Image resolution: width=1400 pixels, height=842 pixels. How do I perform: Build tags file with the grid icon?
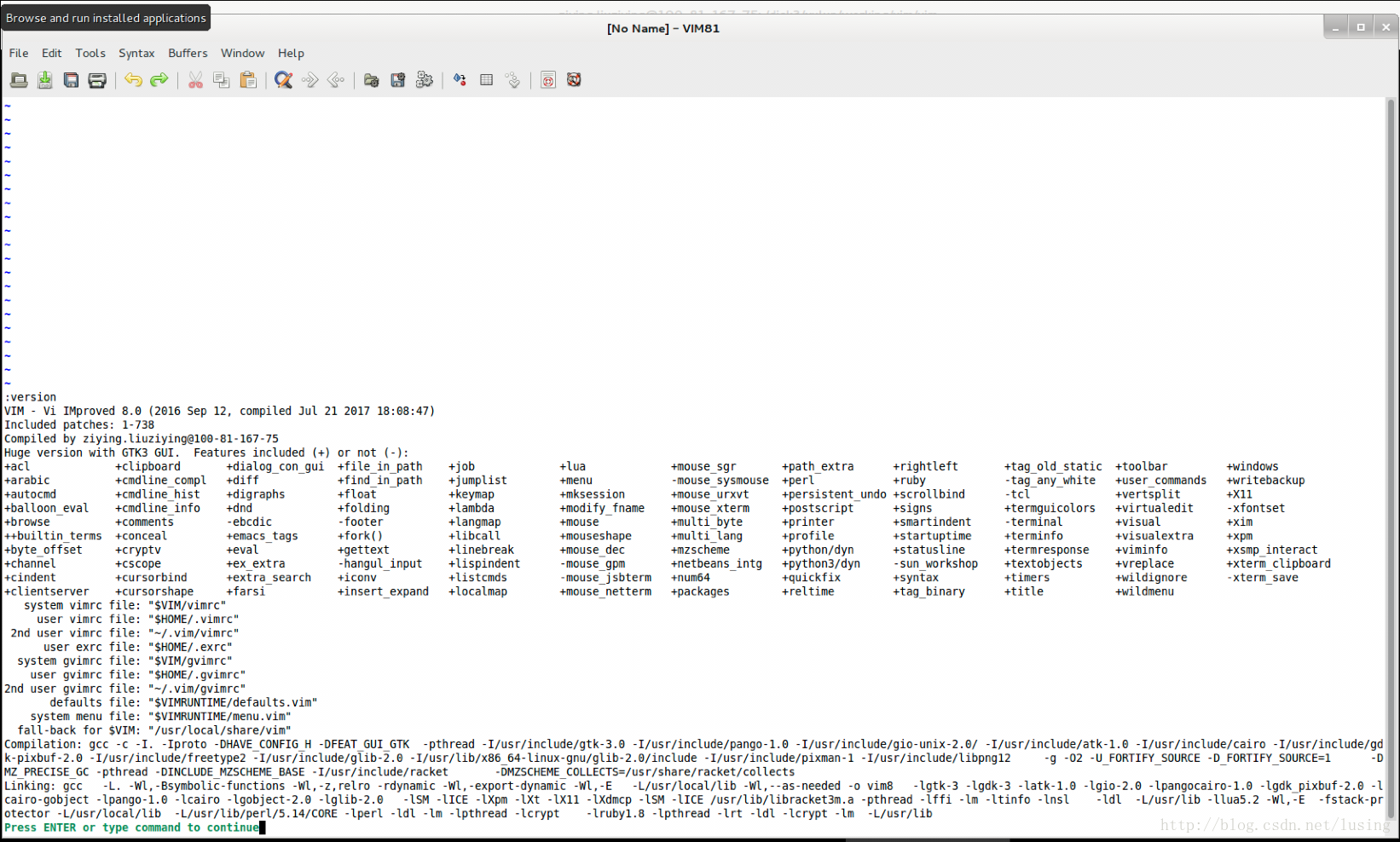(x=487, y=80)
